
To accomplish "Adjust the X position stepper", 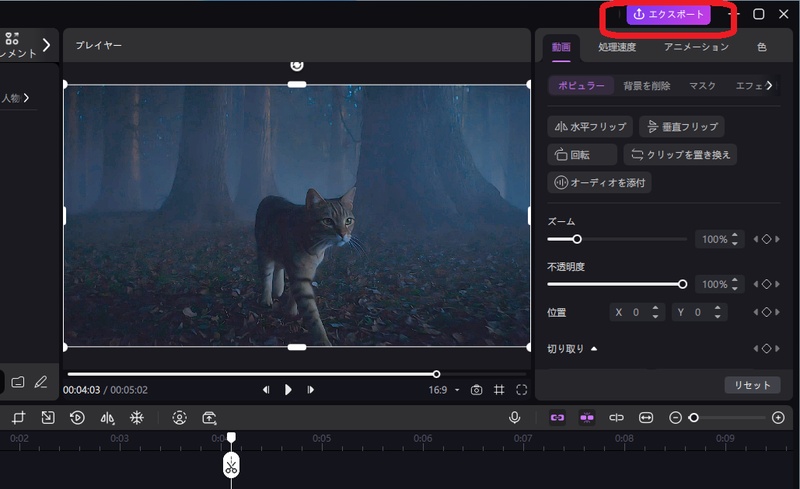I will [655, 312].
